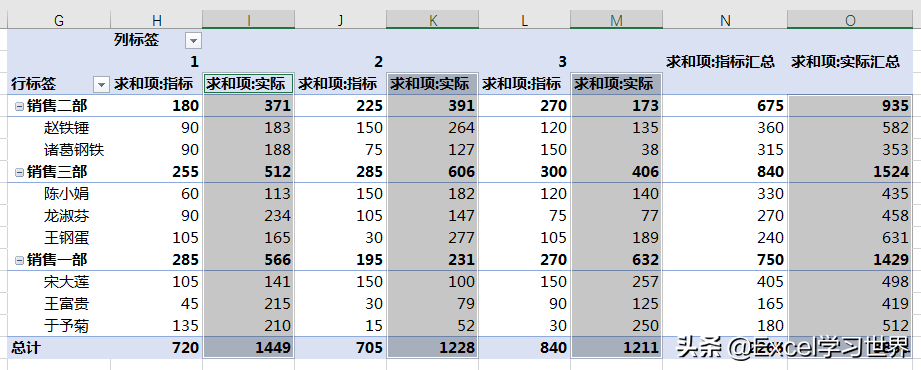Collapse the 销售一部 group
This screenshot has height=370, width=921.
pos(19,260)
